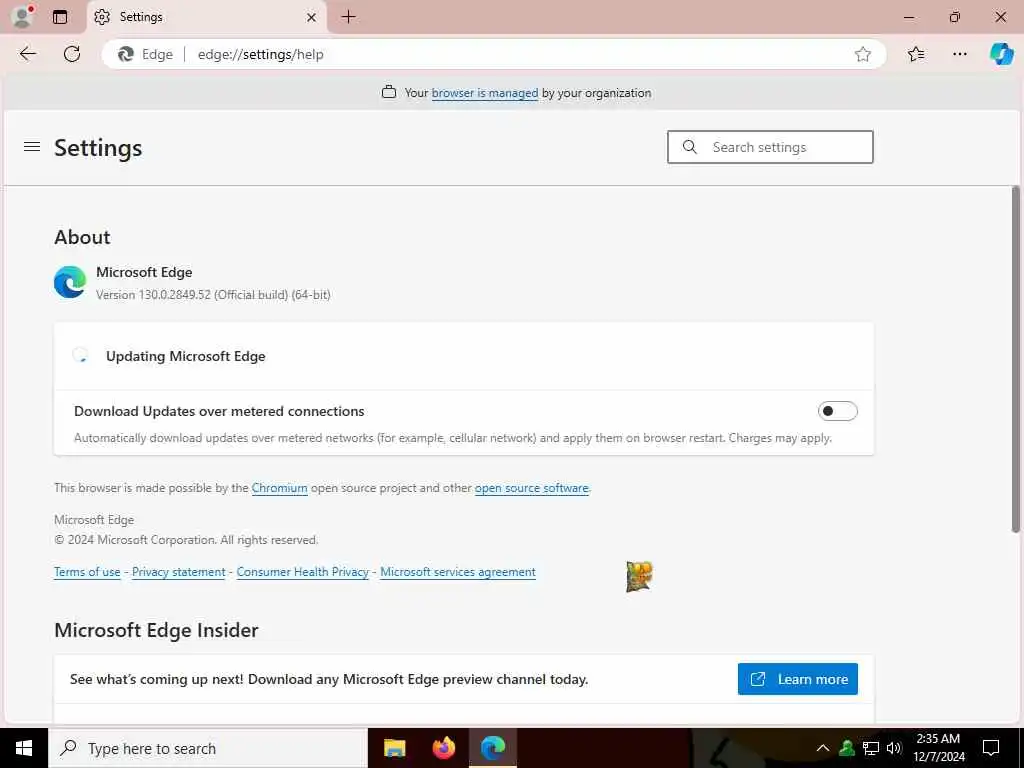
Task: Click the Learn more button
Action: point(797,679)
